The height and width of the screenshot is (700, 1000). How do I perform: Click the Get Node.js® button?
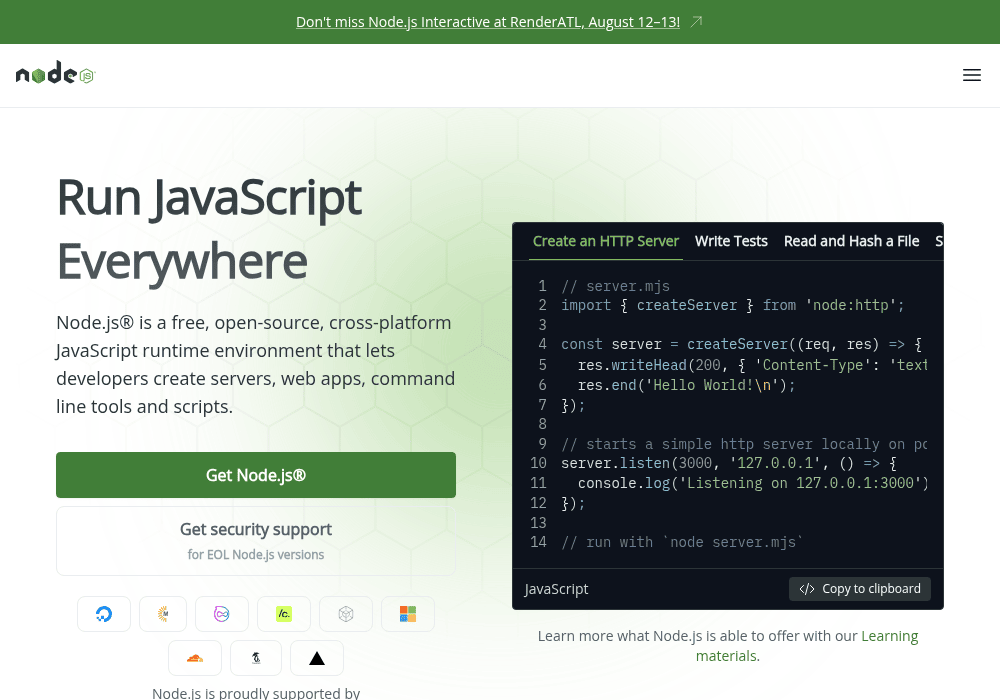click(256, 475)
